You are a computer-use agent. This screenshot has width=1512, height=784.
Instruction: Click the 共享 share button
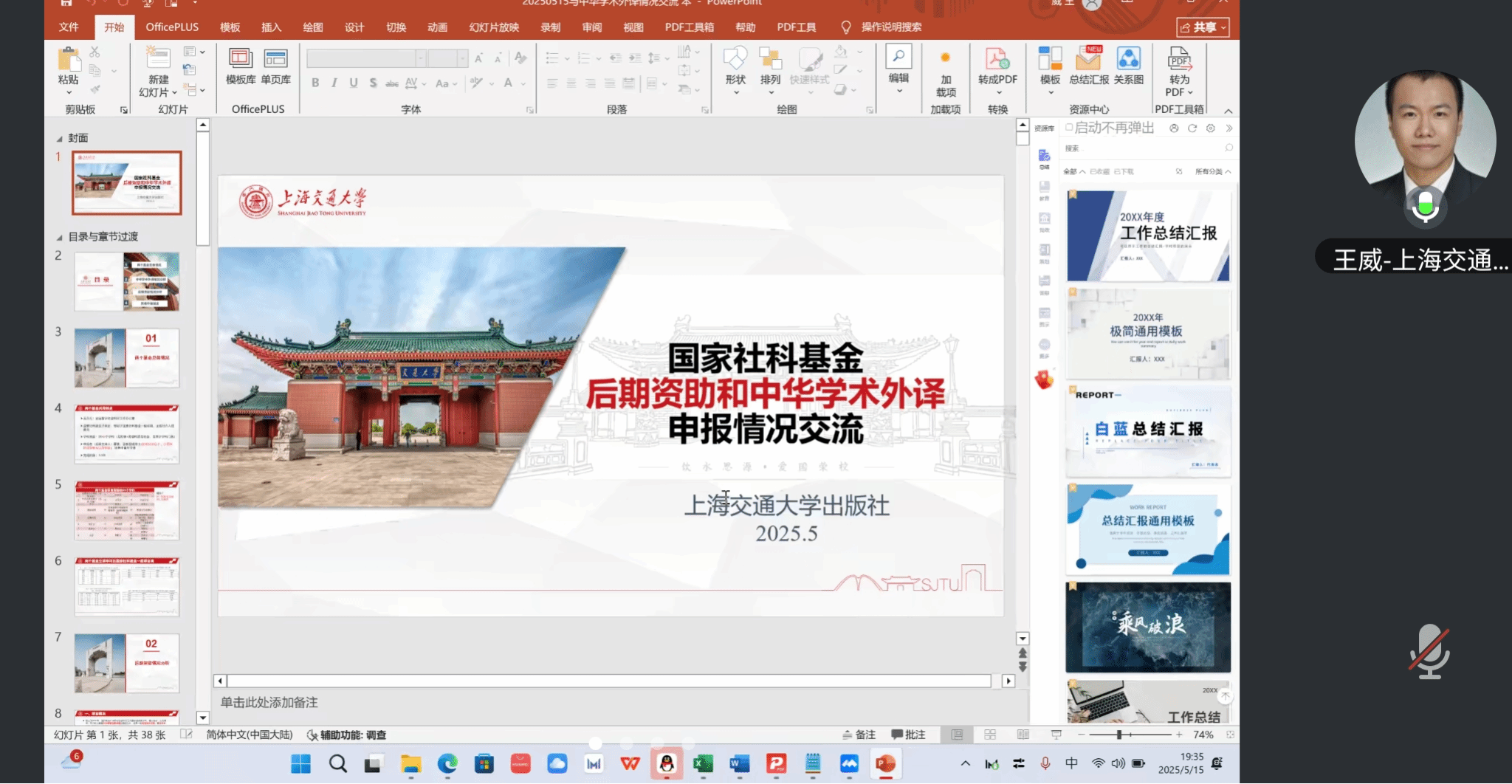tap(1202, 27)
